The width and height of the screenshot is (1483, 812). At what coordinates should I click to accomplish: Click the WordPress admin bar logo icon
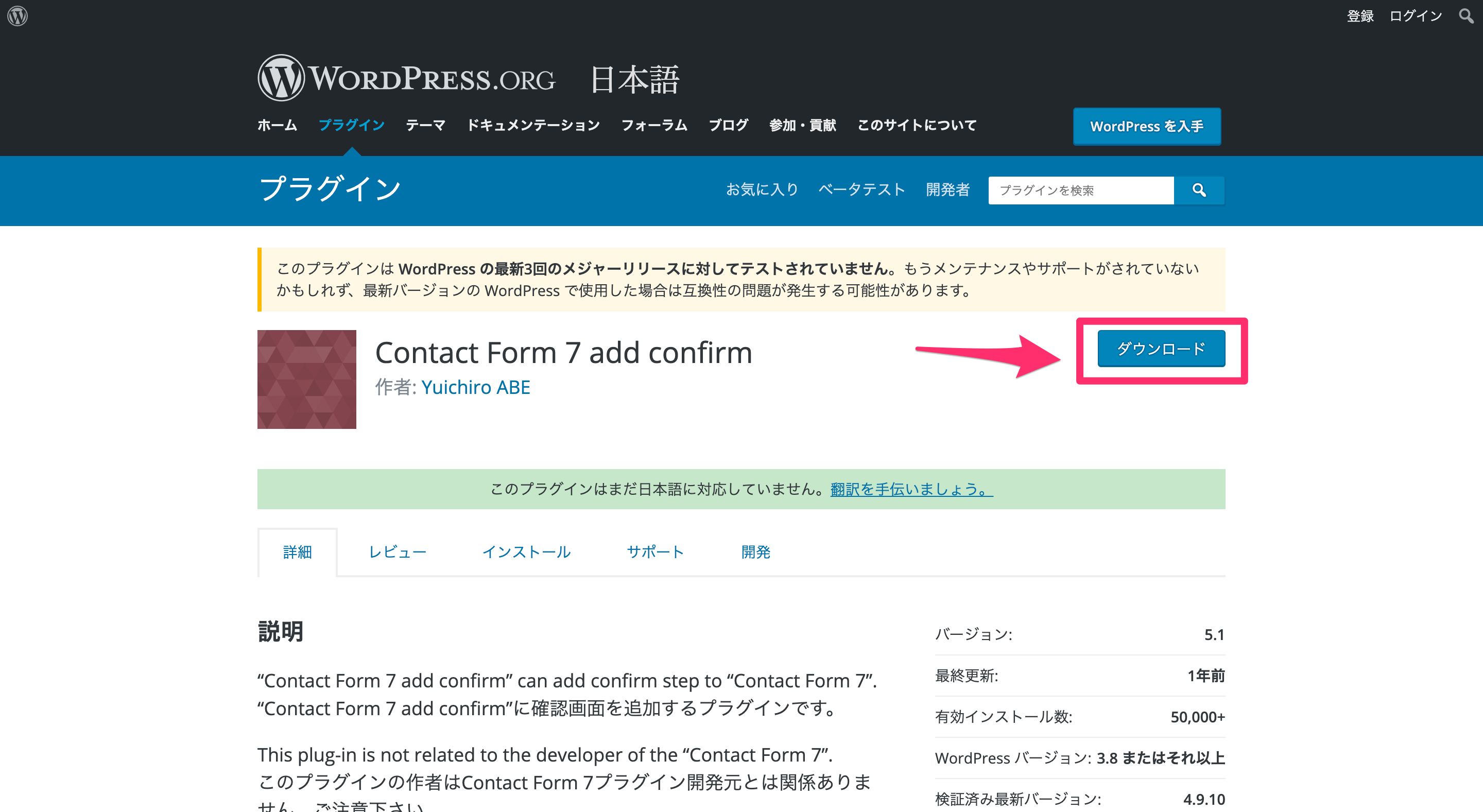(18, 15)
